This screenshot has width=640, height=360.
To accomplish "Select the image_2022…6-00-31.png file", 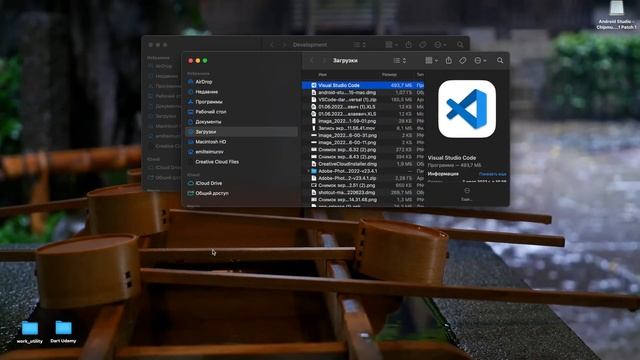I will click(363, 135).
